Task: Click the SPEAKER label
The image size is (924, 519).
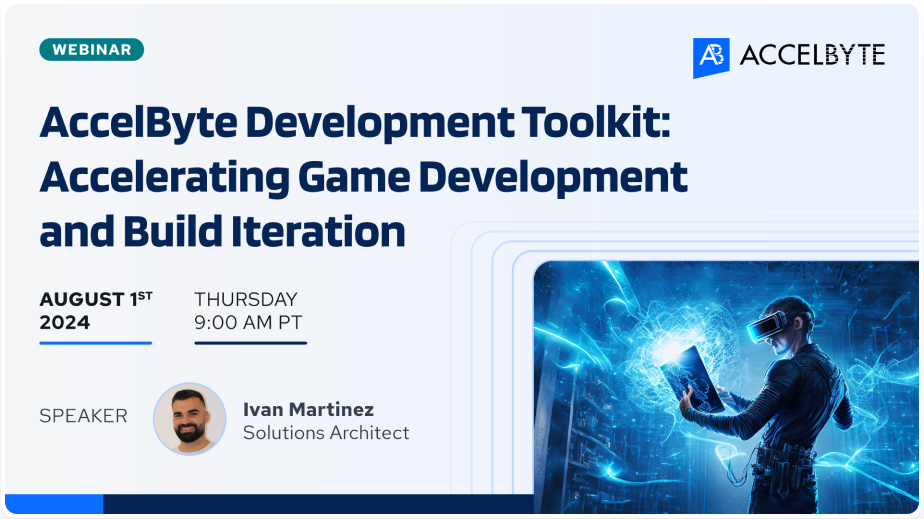Action: click(x=83, y=416)
